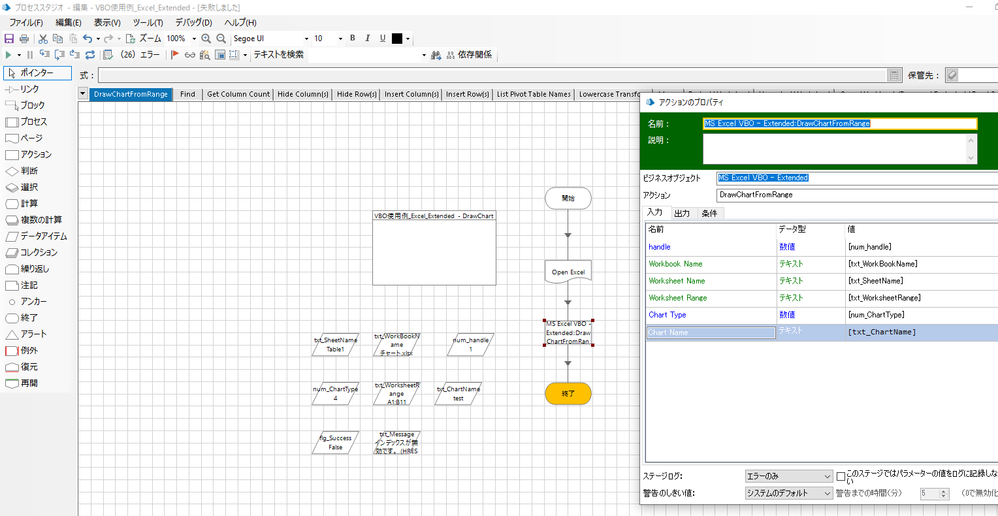This screenshot has height=516, width=998.
Task: Open the stage logging dropdown
Action: [x=789, y=476]
